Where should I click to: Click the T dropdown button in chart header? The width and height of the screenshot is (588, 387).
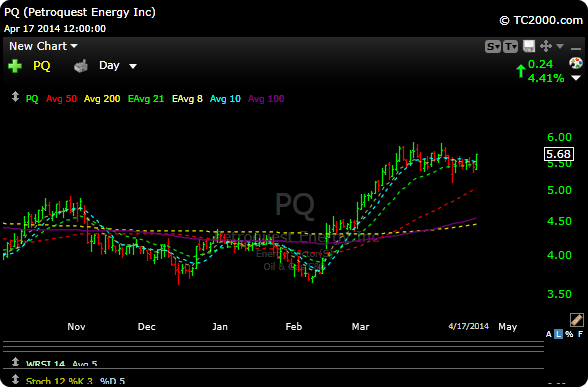(x=510, y=46)
